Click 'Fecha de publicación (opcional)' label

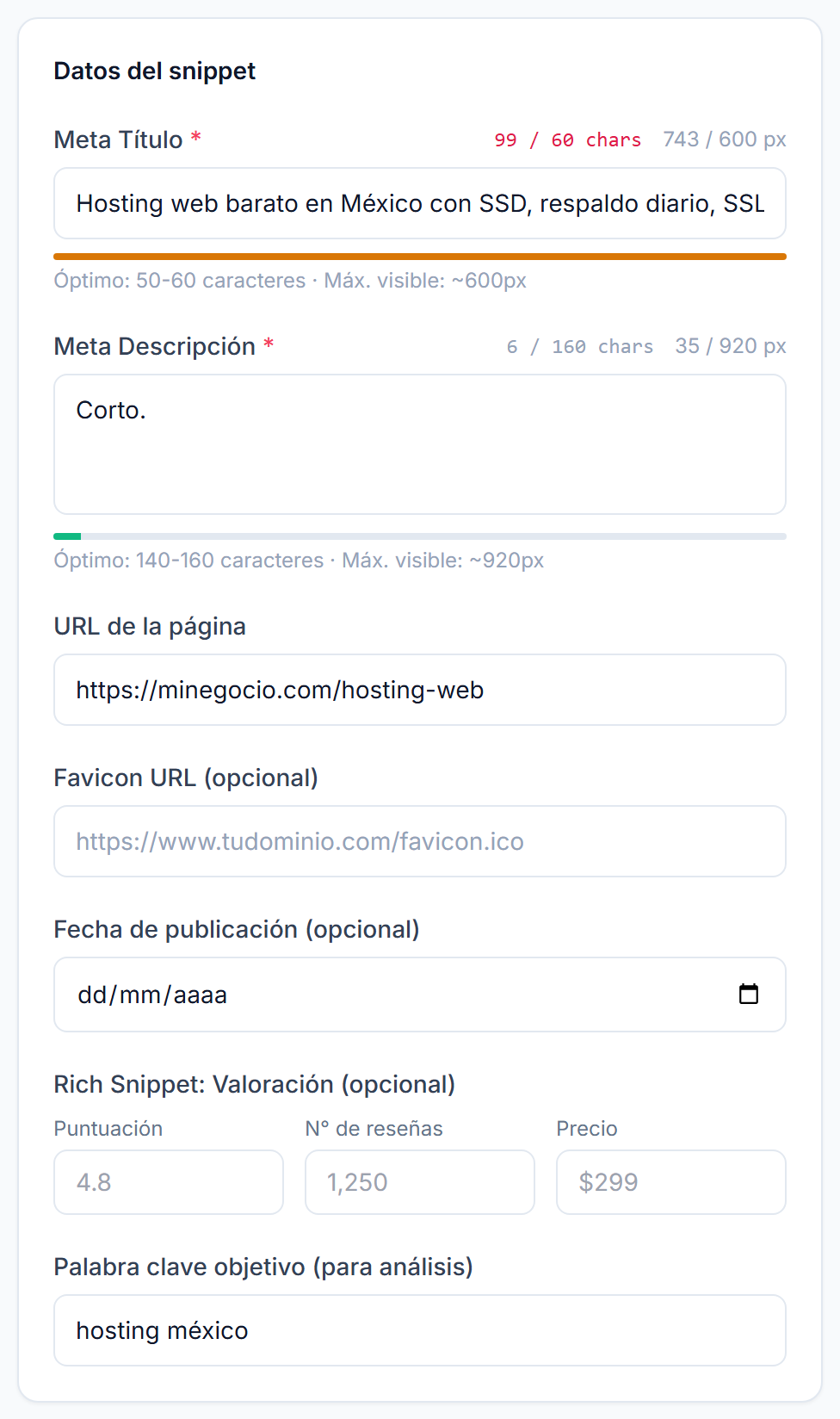coord(237,930)
